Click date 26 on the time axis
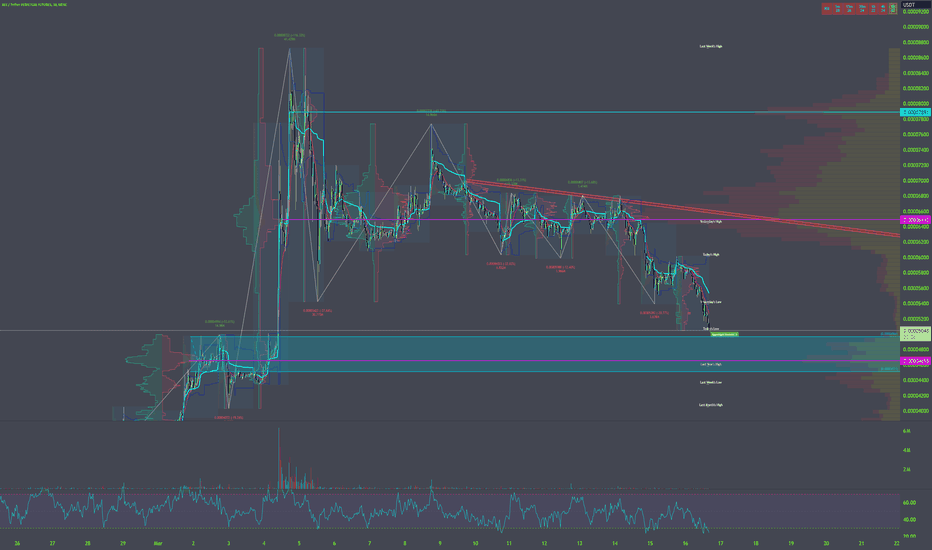Screen dimensions: 932x550 [17, 543]
